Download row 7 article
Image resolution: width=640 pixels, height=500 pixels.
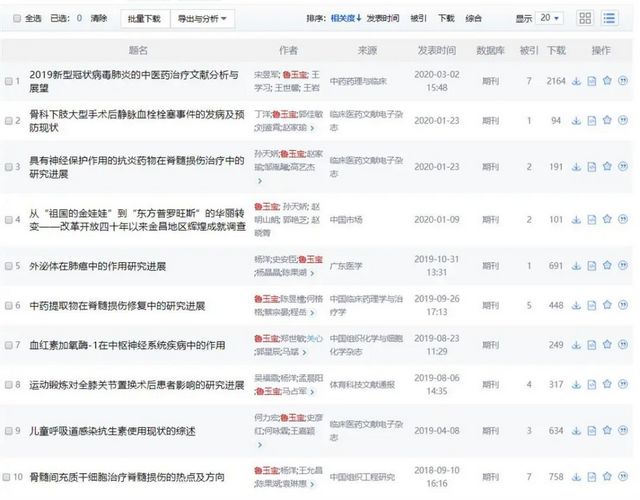[x=576, y=345]
